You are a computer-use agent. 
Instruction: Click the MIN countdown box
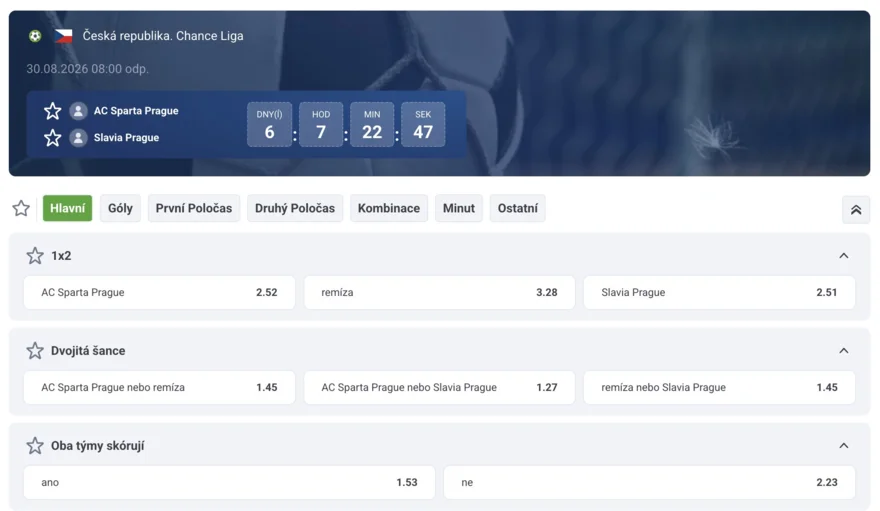[372, 125]
